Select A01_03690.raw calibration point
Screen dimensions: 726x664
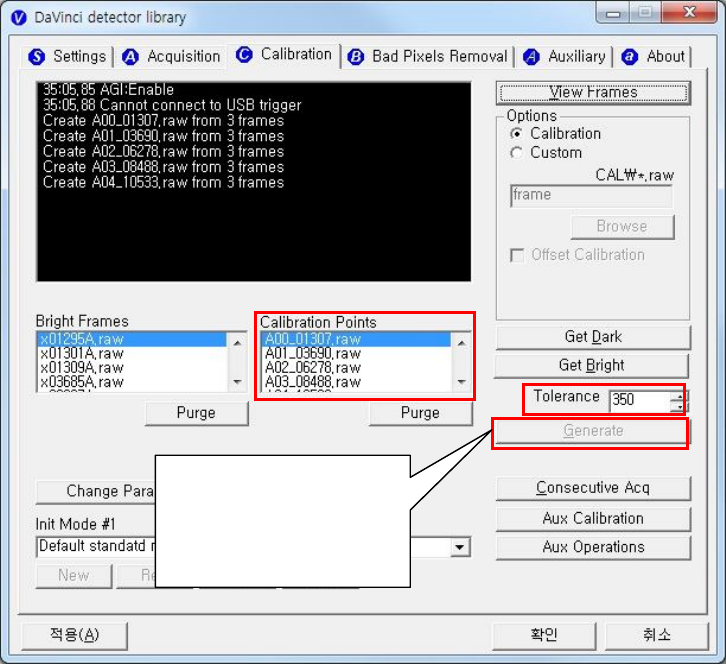click(357, 354)
